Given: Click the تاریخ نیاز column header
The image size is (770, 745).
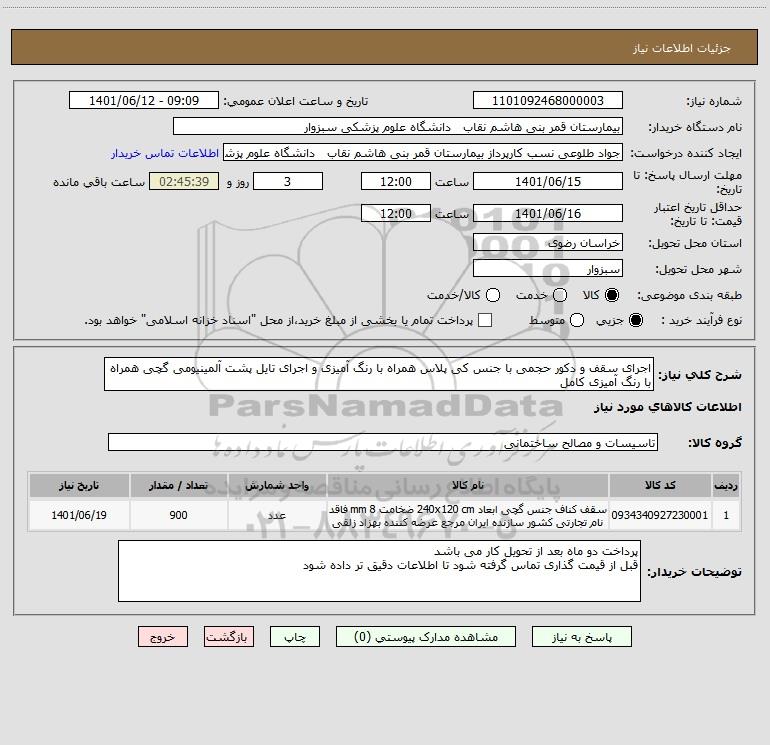Looking at the screenshot, I should [79, 485].
